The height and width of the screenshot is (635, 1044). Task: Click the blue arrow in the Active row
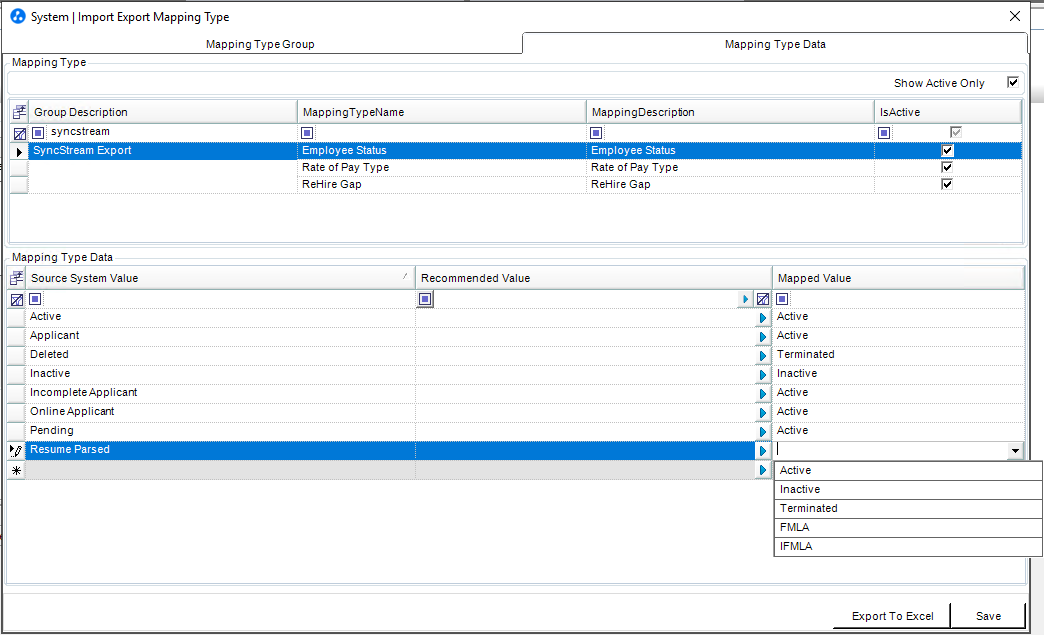pyautogui.click(x=762, y=318)
